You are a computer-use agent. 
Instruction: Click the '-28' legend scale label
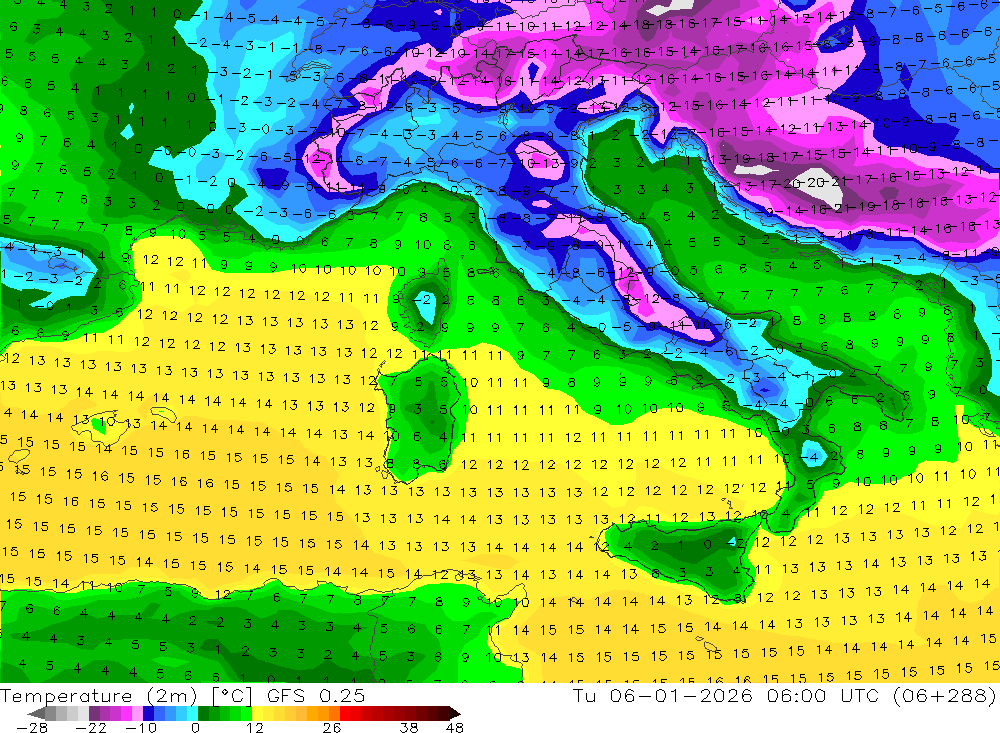(32, 728)
